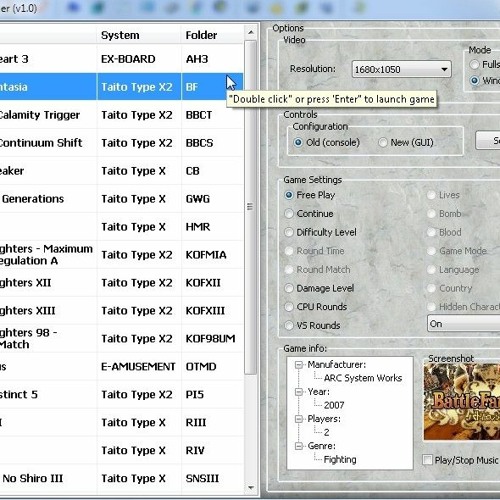
Task: Select the row with folder KOFXII
Action: (121, 283)
